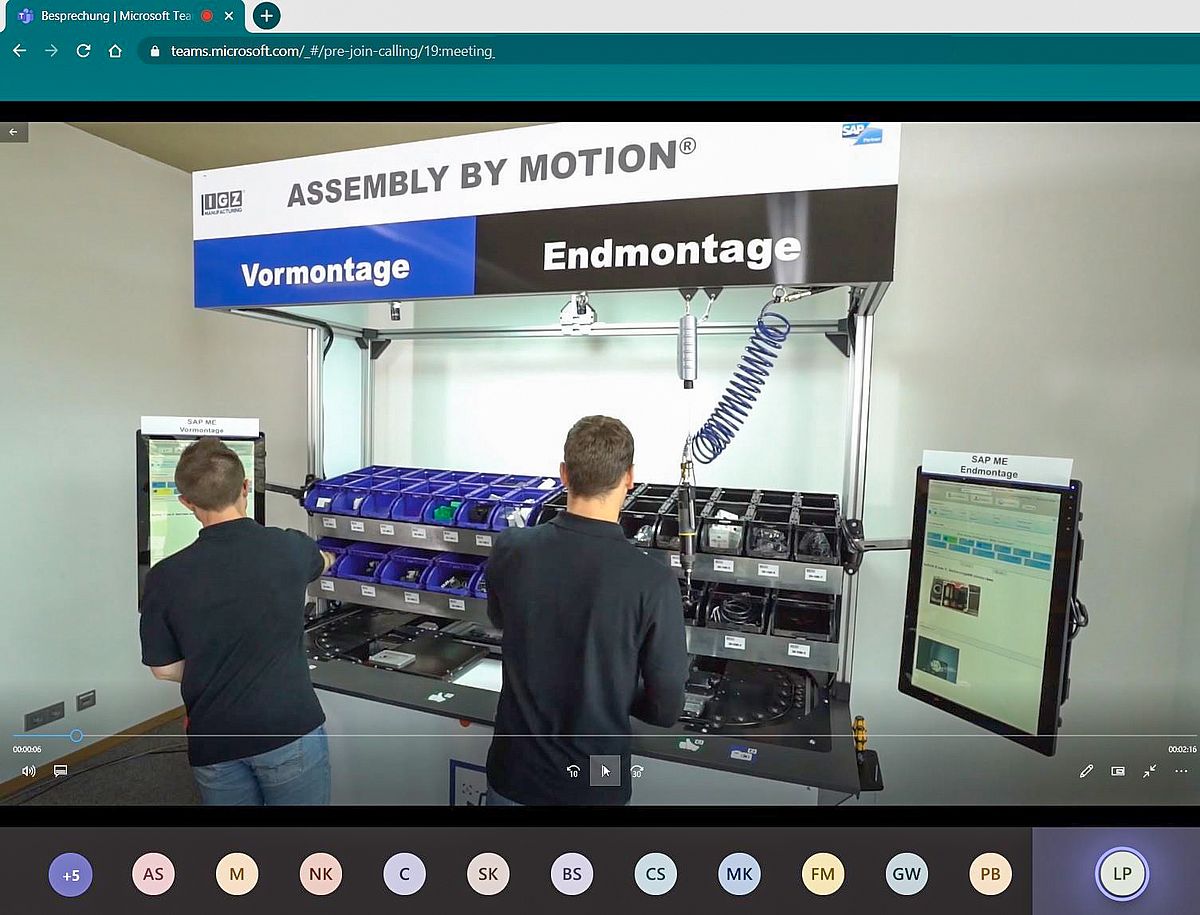Select participant avatar CS
This screenshot has width=1200, height=915.
655,875
